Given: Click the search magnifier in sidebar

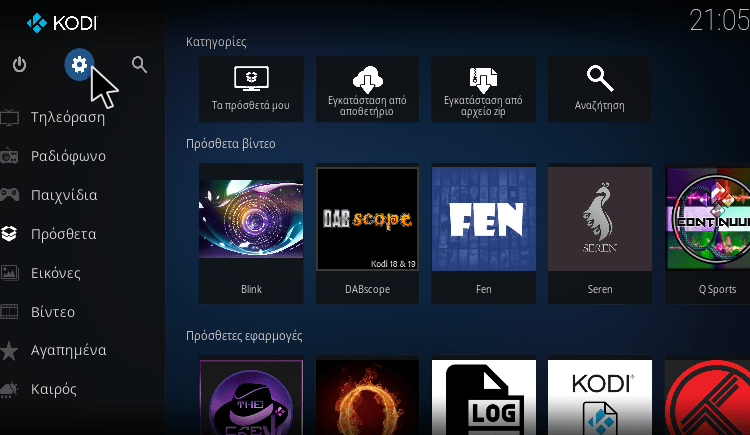Looking at the screenshot, I should [139, 64].
